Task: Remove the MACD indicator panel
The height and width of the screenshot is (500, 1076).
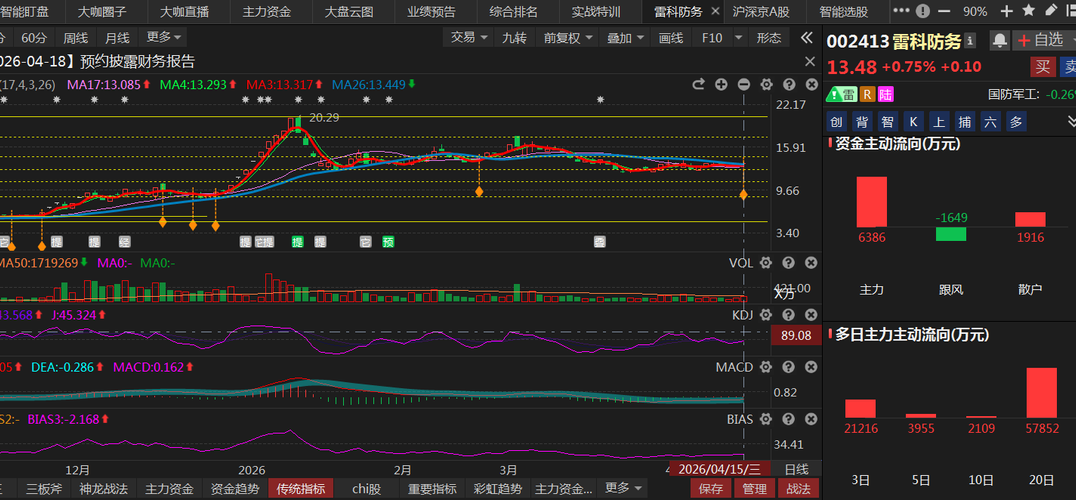Action: pyautogui.click(x=811, y=367)
